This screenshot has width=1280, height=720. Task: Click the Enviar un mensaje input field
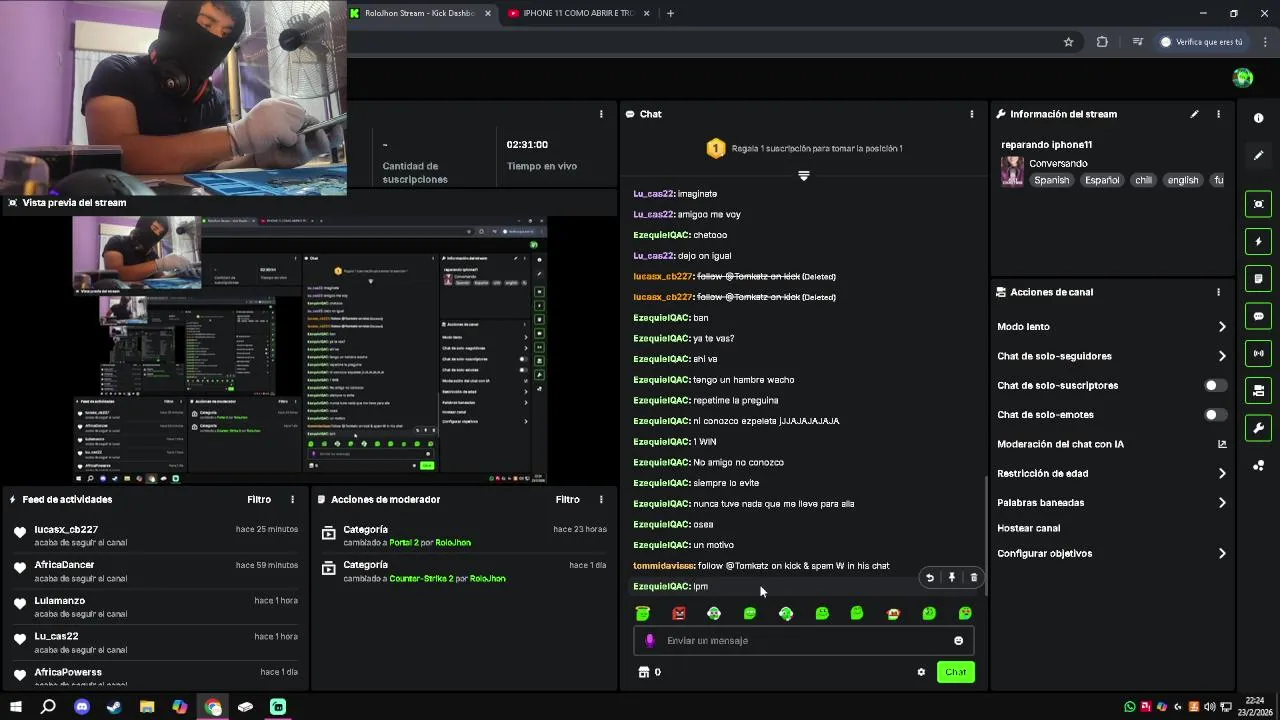point(804,641)
